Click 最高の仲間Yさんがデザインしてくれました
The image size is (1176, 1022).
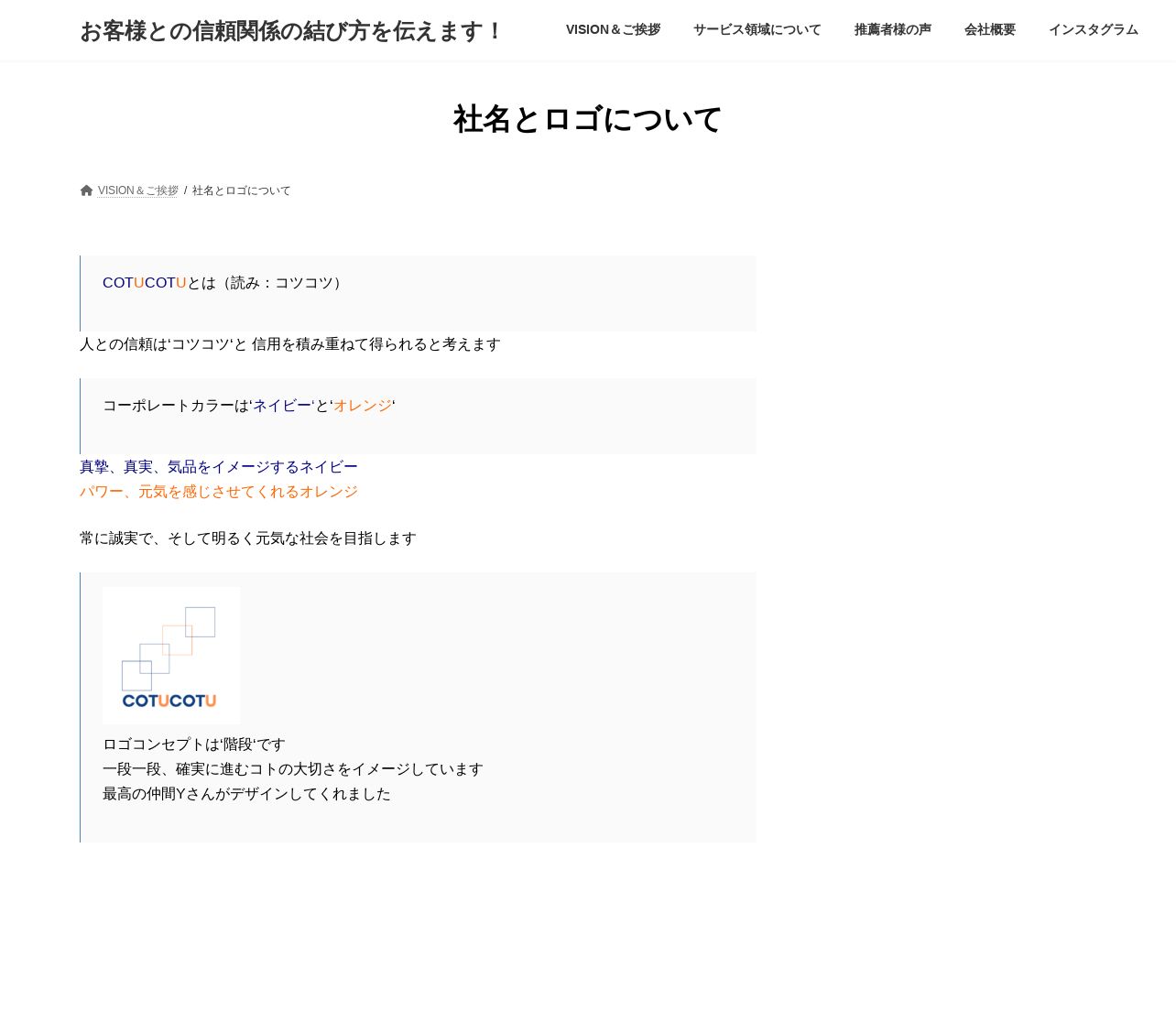click(247, 794)
